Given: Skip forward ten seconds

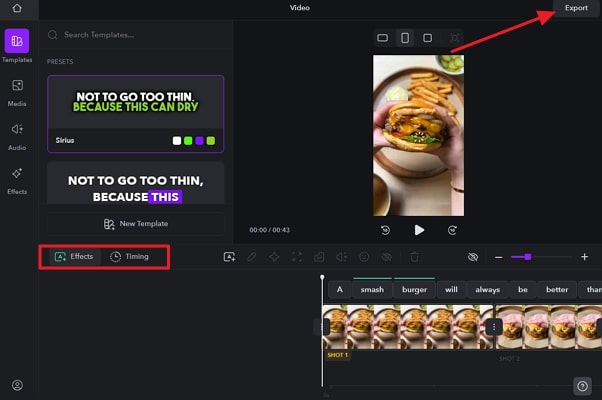Looking at the screenshot, I should [452, 230].
